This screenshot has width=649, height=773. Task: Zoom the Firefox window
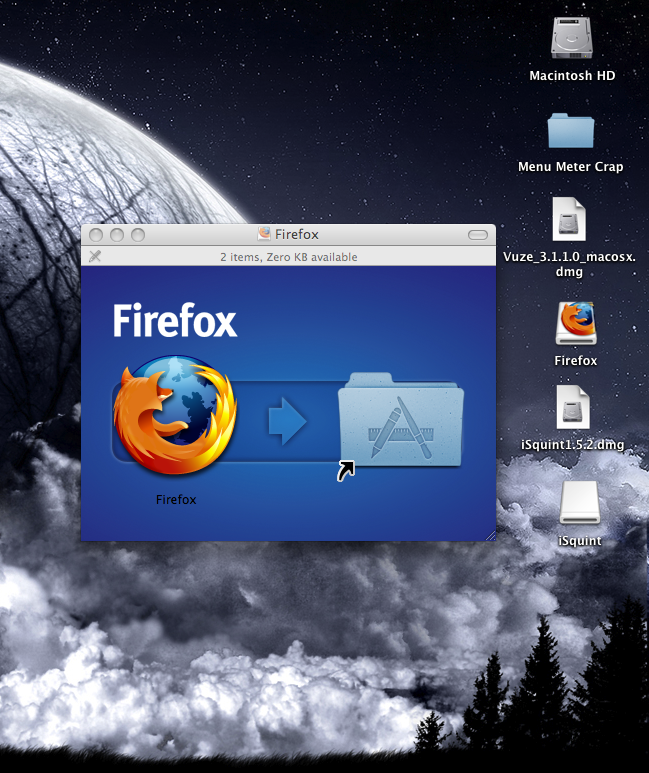tap(138, 235)
